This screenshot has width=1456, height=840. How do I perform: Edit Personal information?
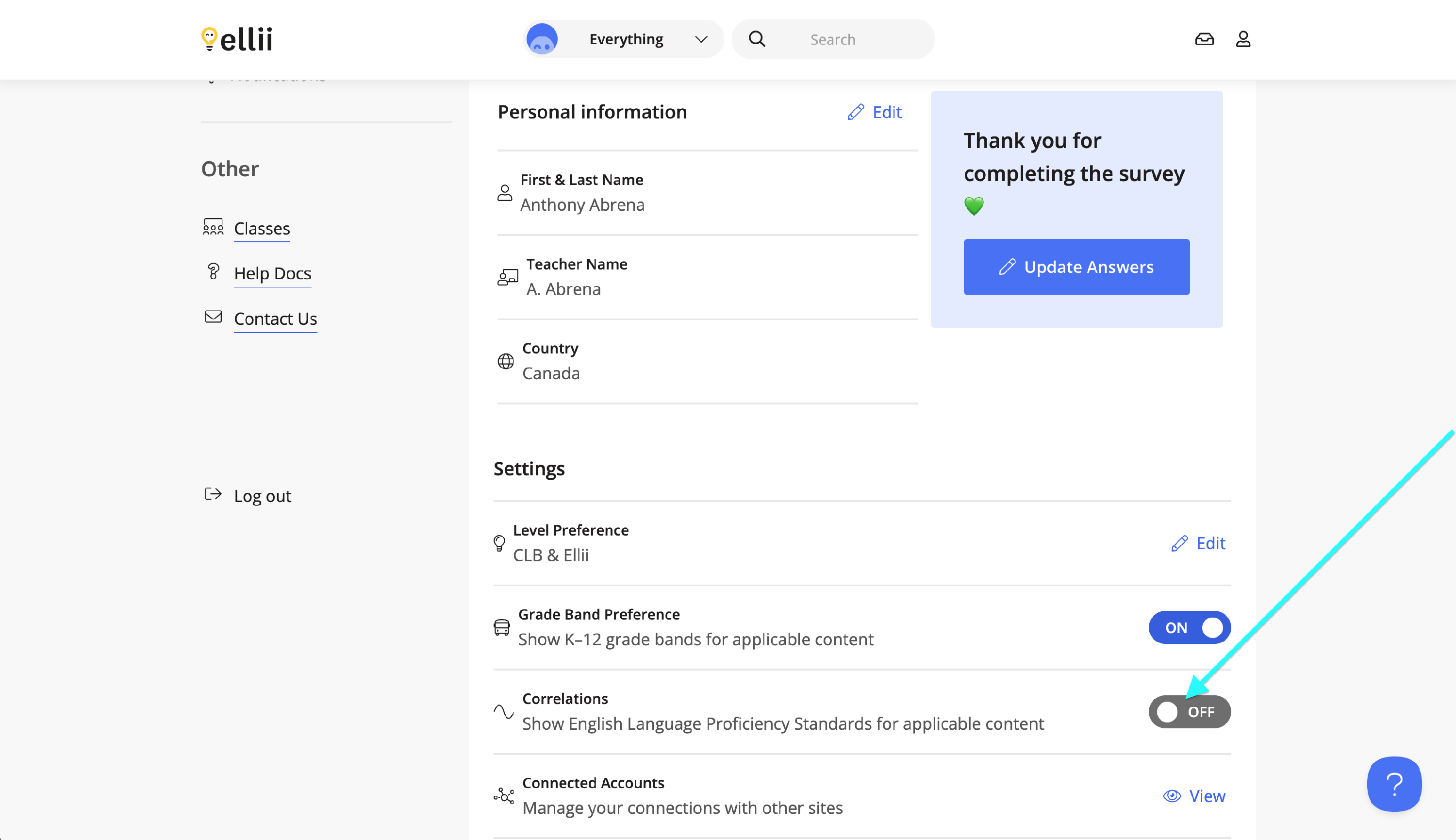874,112
